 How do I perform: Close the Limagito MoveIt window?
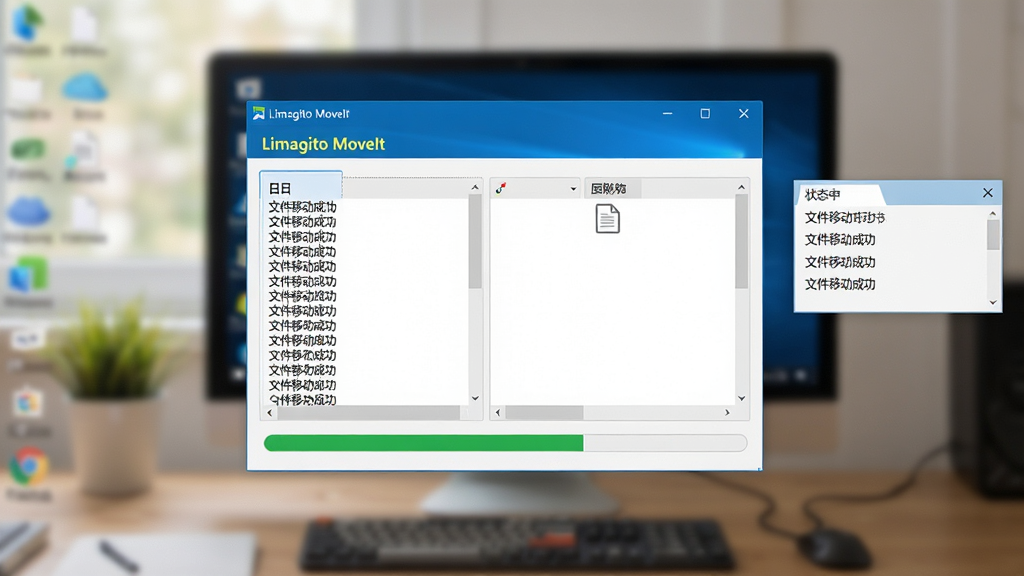point(743,114)
